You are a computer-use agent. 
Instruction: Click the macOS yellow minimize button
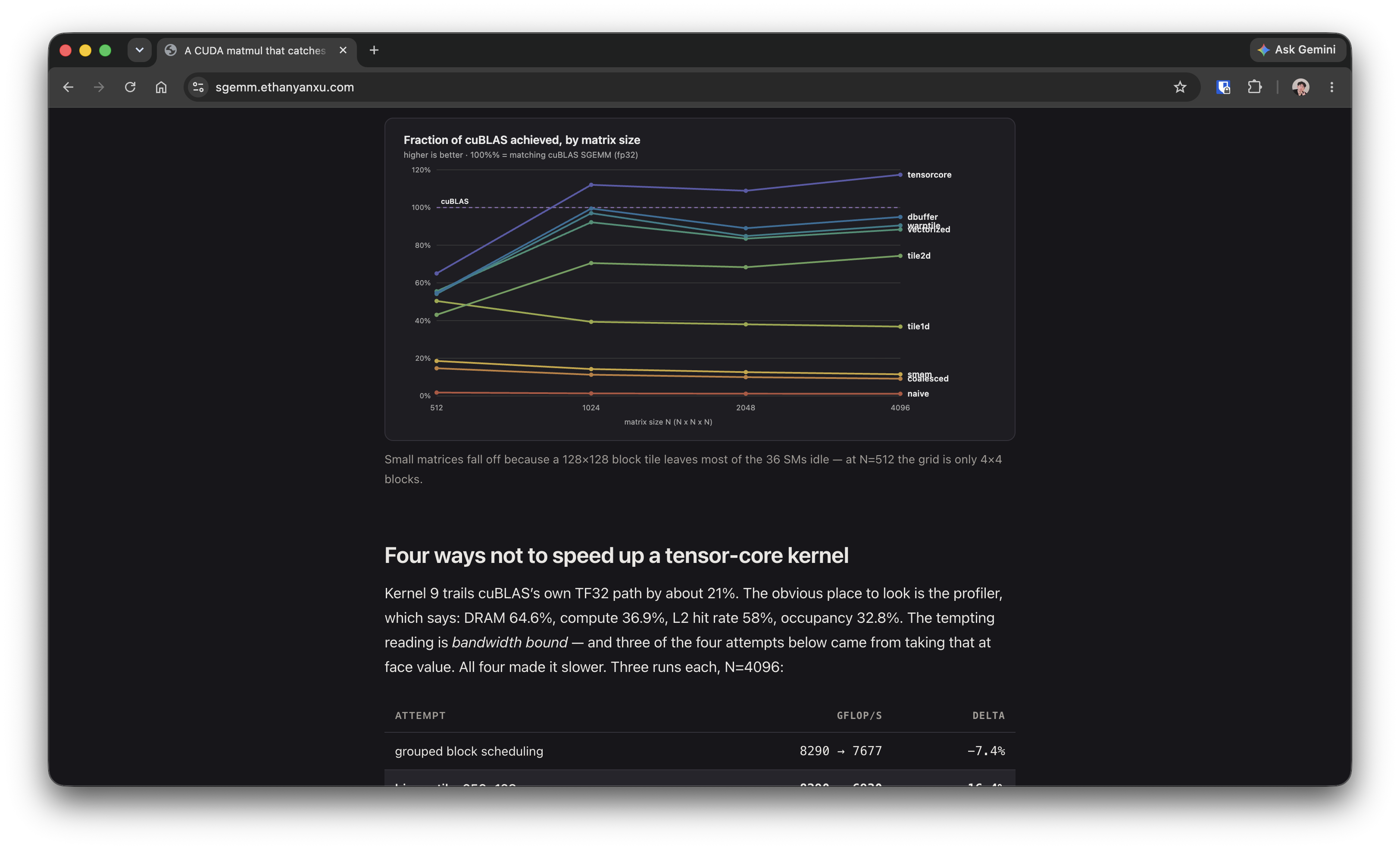(x=85, y=50)
